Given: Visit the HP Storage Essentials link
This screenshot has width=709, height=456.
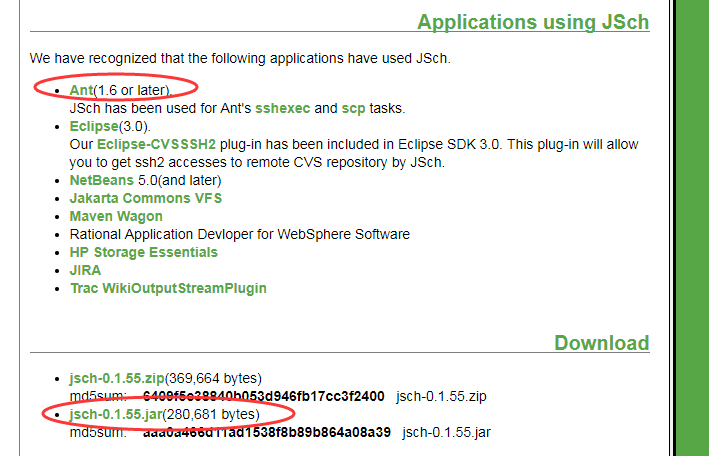Looking at the screenshot, I should click(144, 252).
